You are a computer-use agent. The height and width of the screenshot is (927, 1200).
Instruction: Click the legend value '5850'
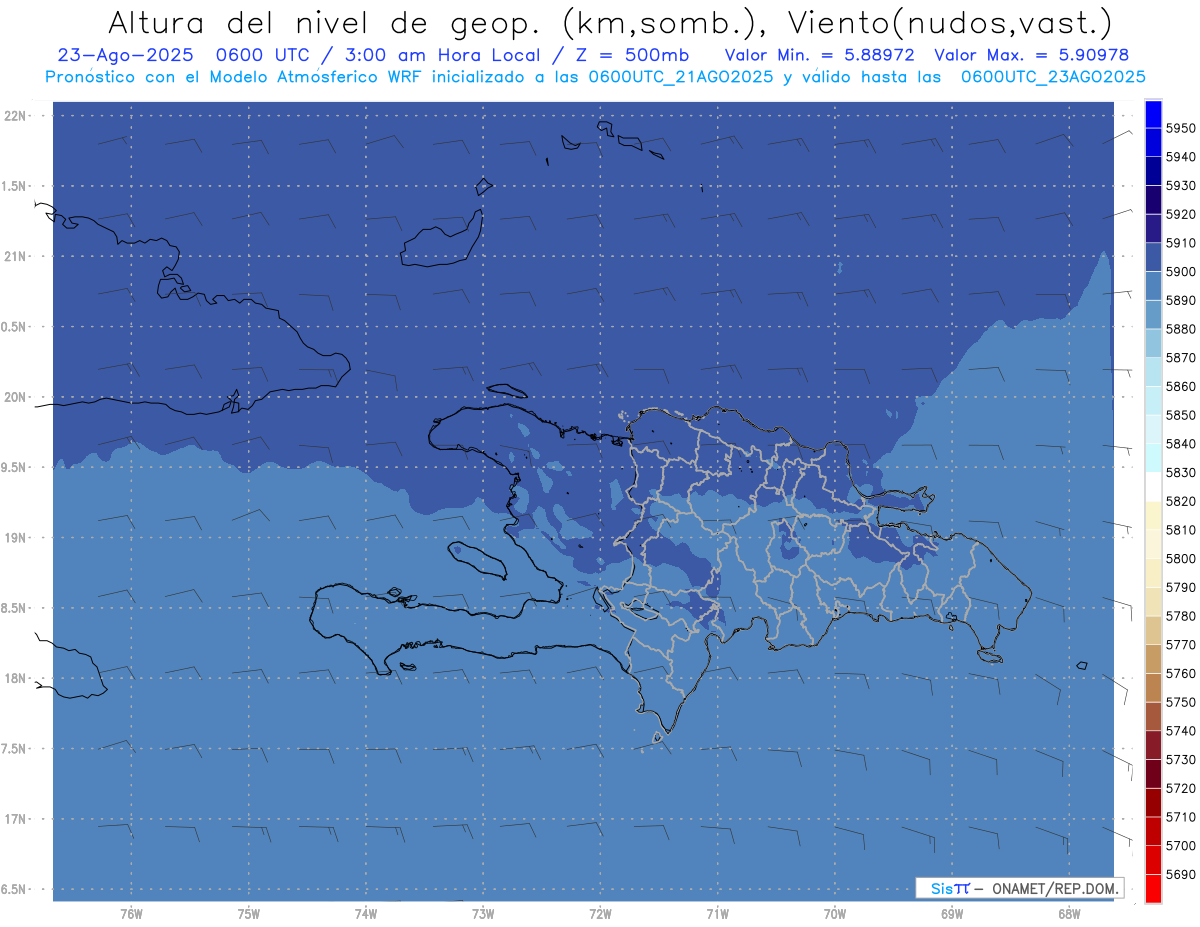pos(1180,415)
